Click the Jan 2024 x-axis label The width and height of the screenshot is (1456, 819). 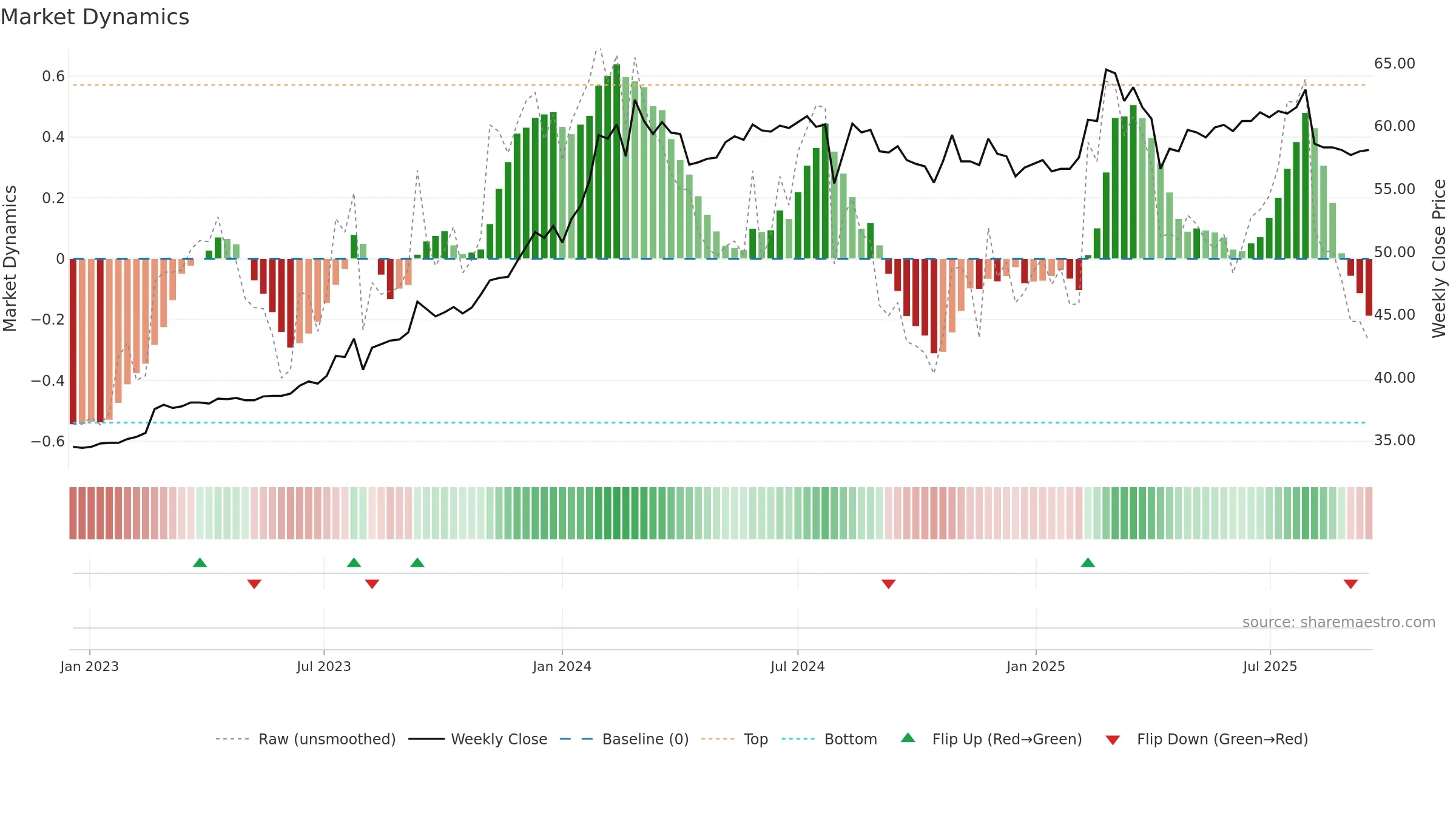coord(562,666)
